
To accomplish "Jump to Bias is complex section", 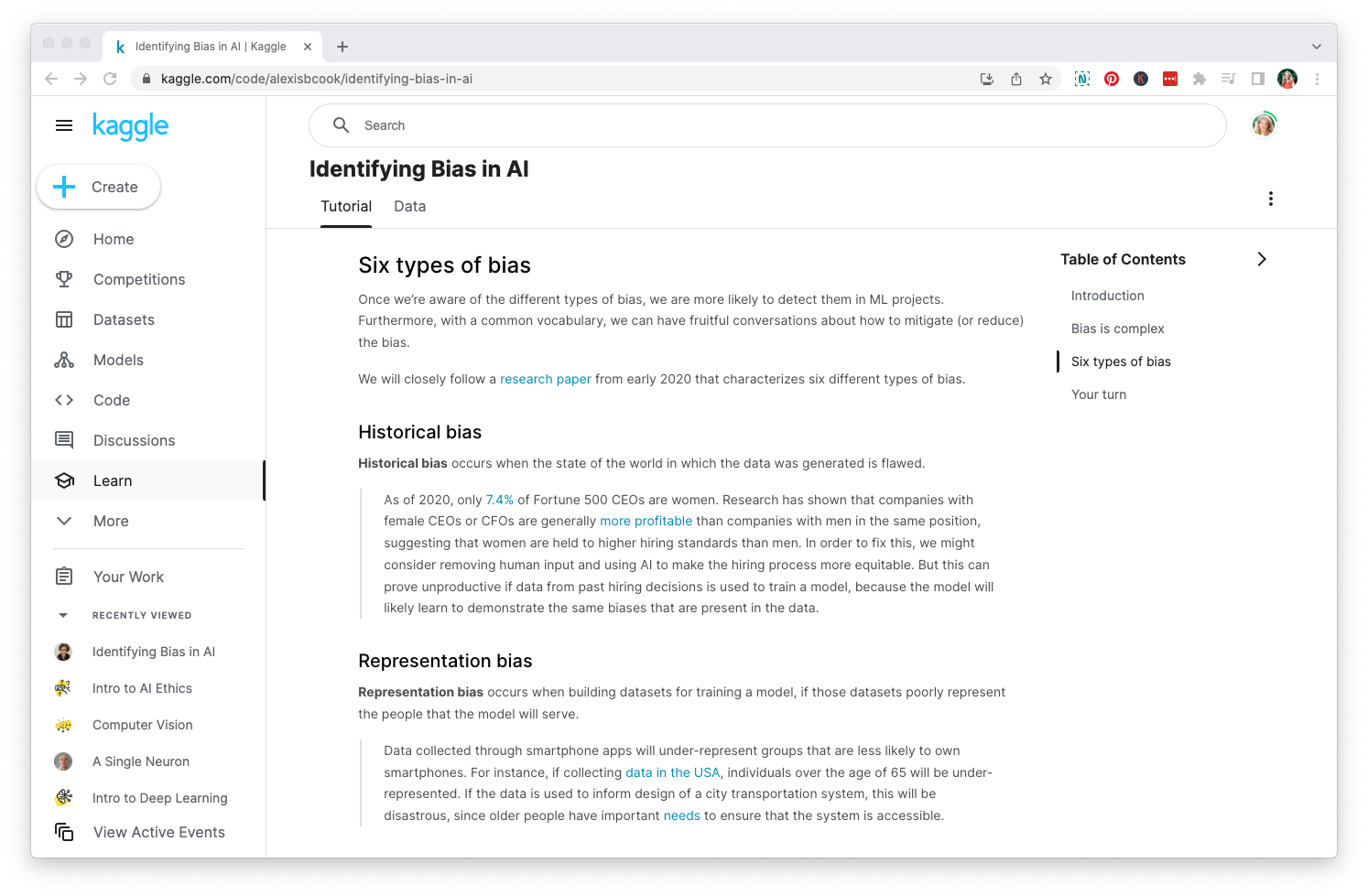I will point(1118,329).
